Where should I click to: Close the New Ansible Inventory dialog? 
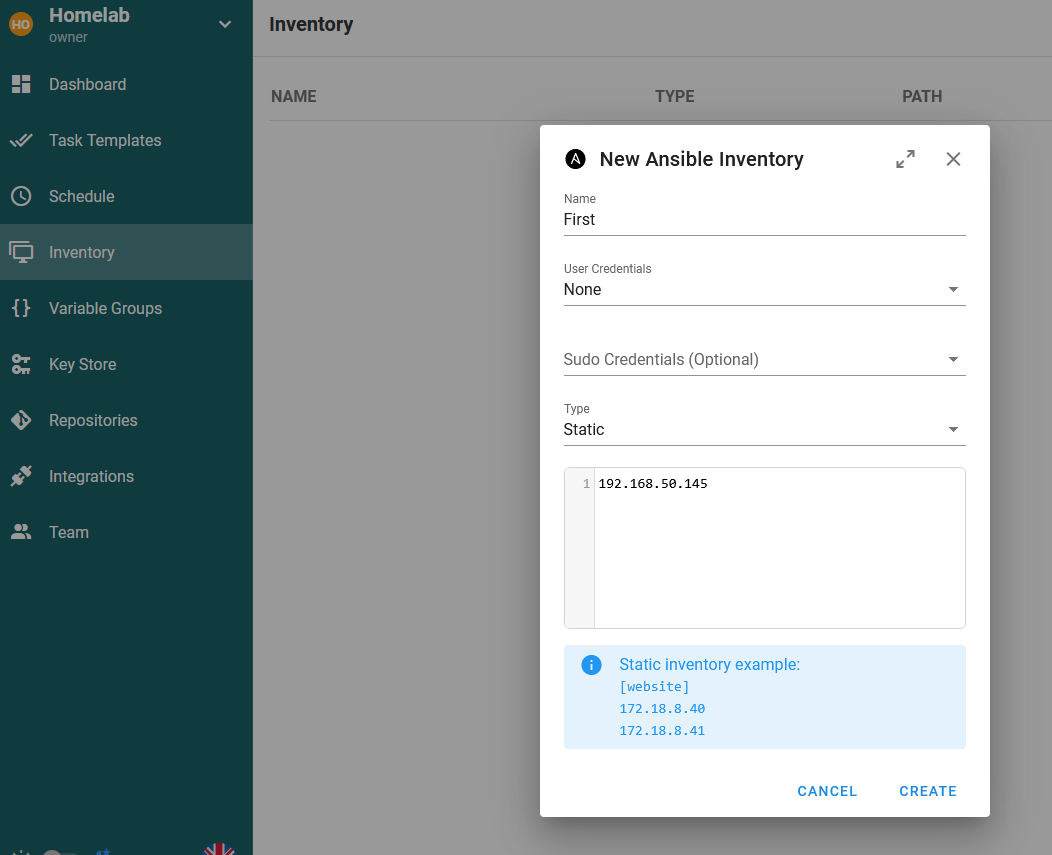[x=953, y=159]
